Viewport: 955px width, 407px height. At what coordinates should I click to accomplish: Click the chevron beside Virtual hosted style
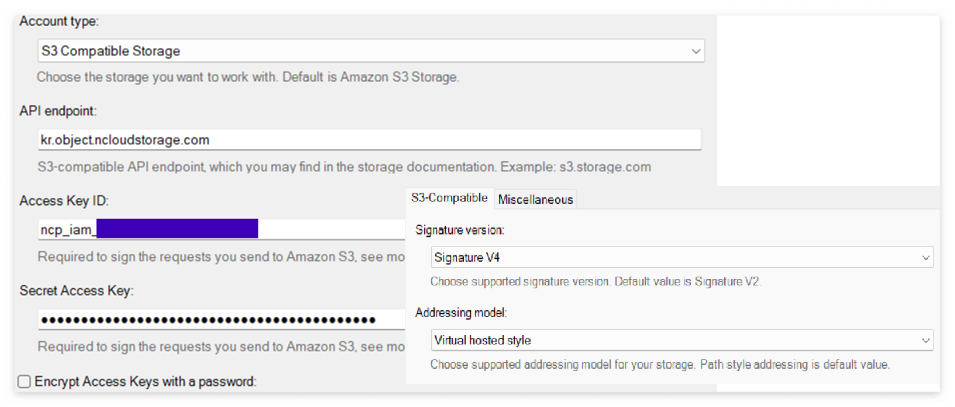click(925, 340)
